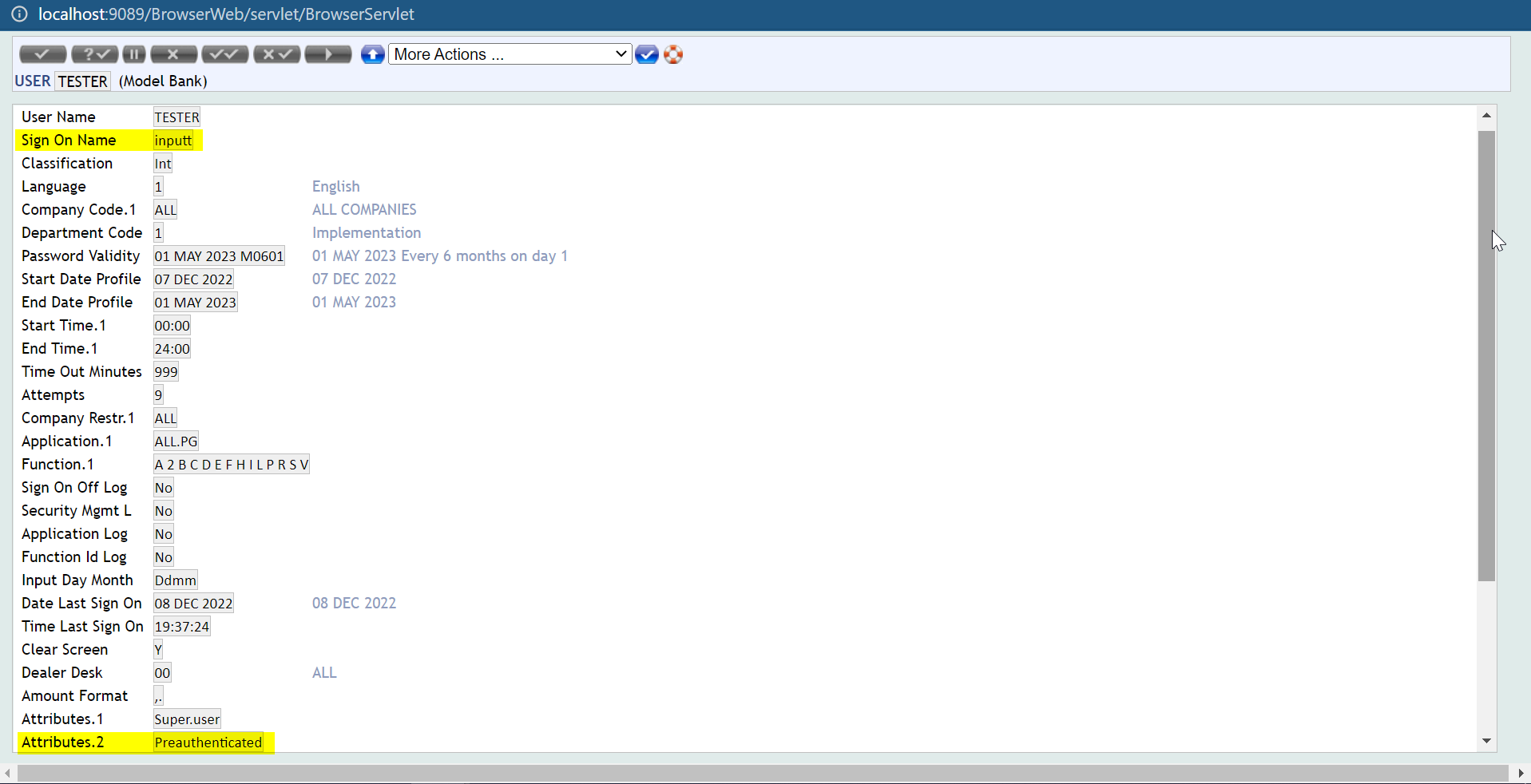Click the site info icon in address bar
This screenshot has height=784, width=1531.
pyautogui.click(x=19, y=14)
